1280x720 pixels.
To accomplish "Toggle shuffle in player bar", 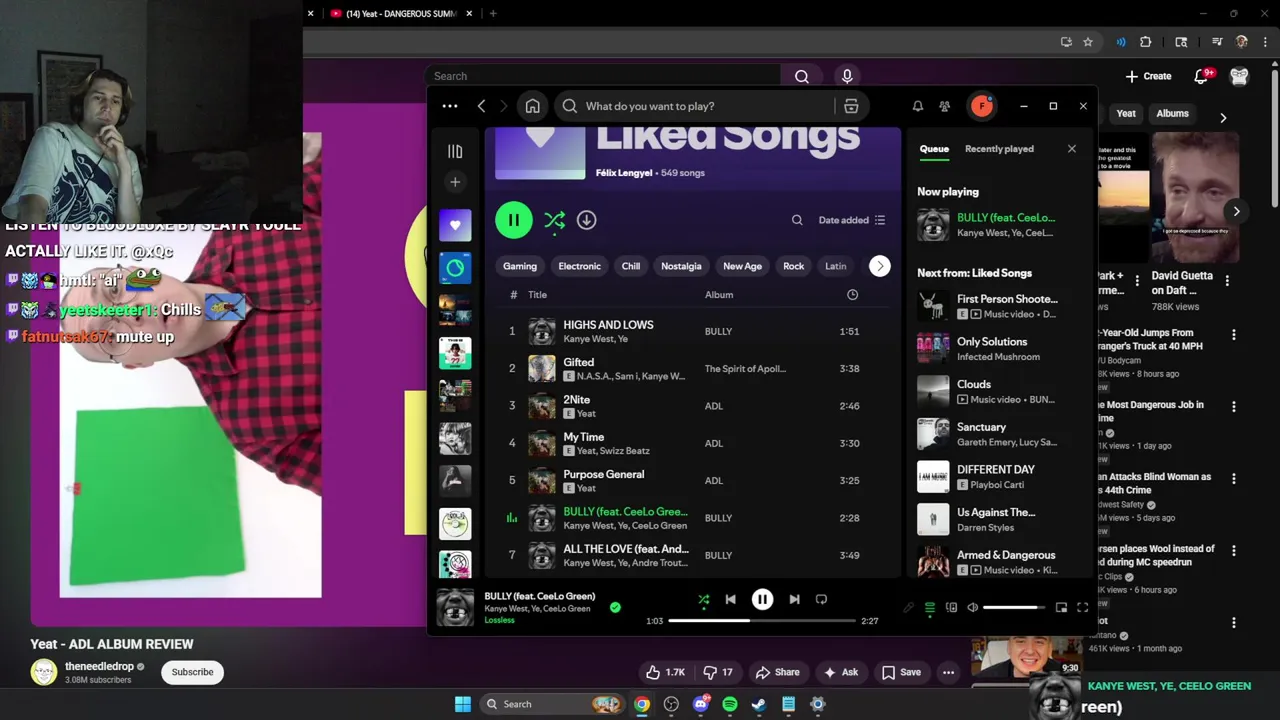I will point(704,600).
